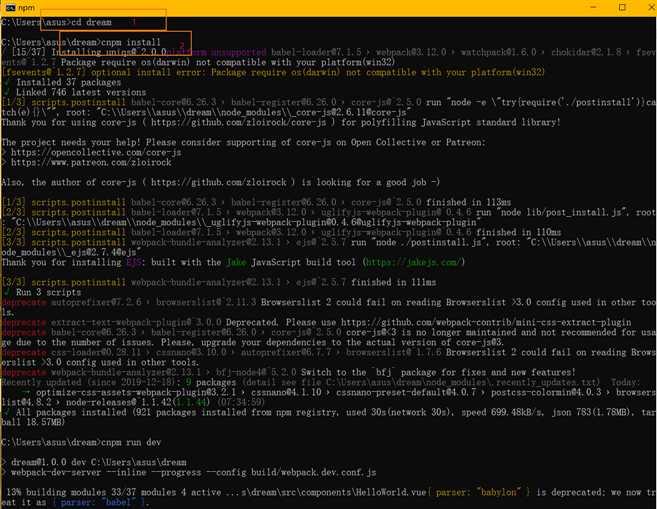The height and width of the screenshot is (509, 657).
Task: Click 'optimize-css-assets-webpack-plugin@3.2.1' text
Action: 136,392
